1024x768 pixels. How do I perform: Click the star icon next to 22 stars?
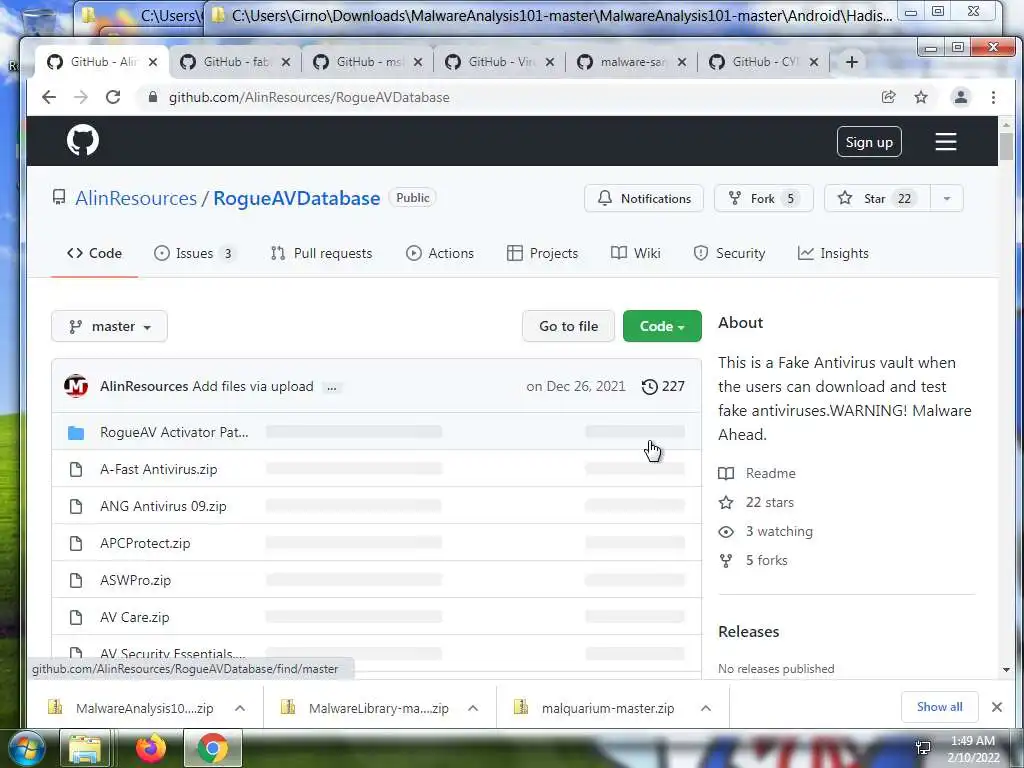[x=726, y=502]
